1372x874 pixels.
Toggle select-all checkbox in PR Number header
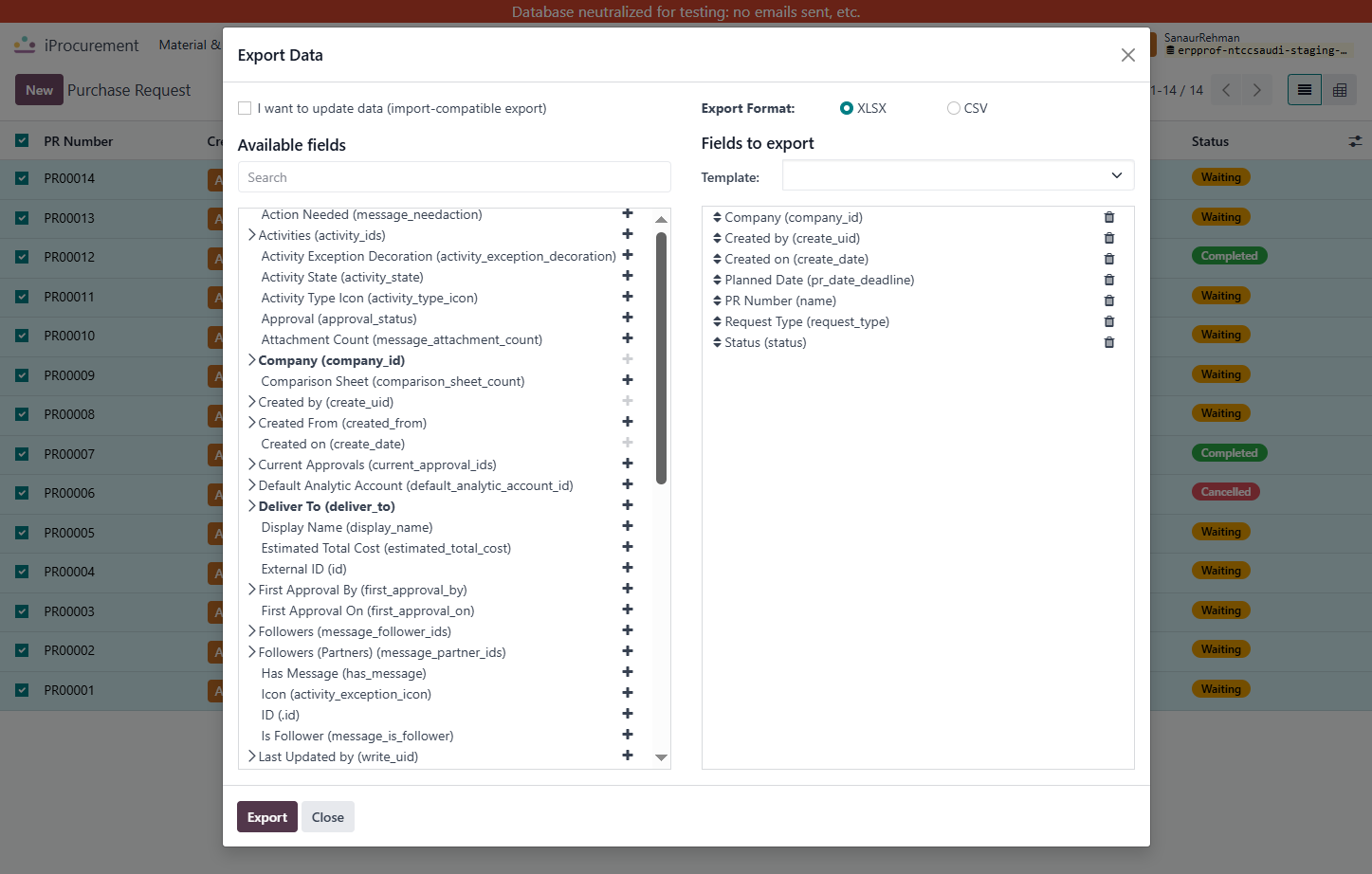[x=22, y=140]
